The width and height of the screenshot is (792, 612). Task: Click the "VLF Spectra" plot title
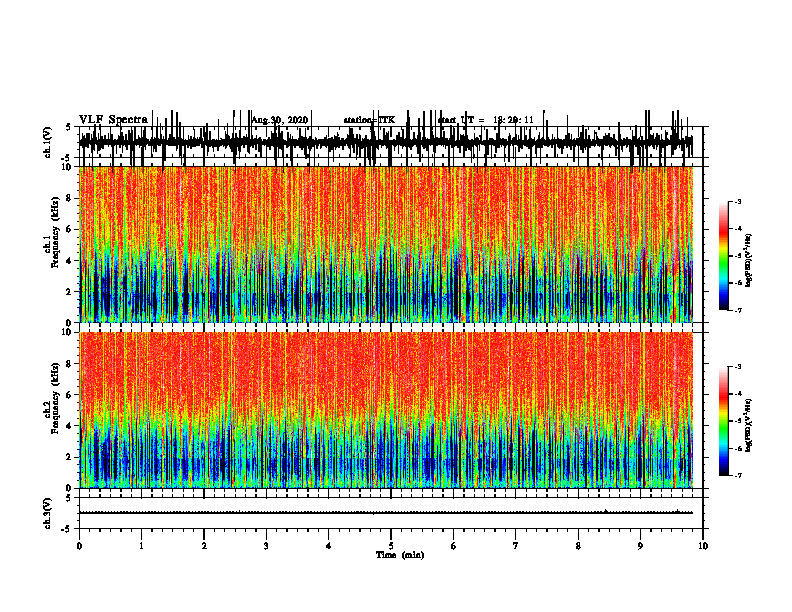113,119
